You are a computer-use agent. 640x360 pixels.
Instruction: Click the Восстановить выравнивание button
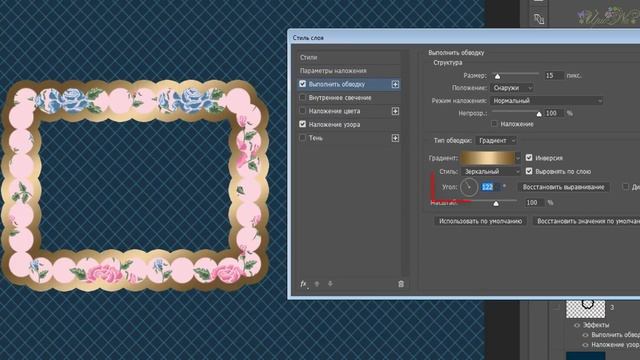[x=563, y=187]
